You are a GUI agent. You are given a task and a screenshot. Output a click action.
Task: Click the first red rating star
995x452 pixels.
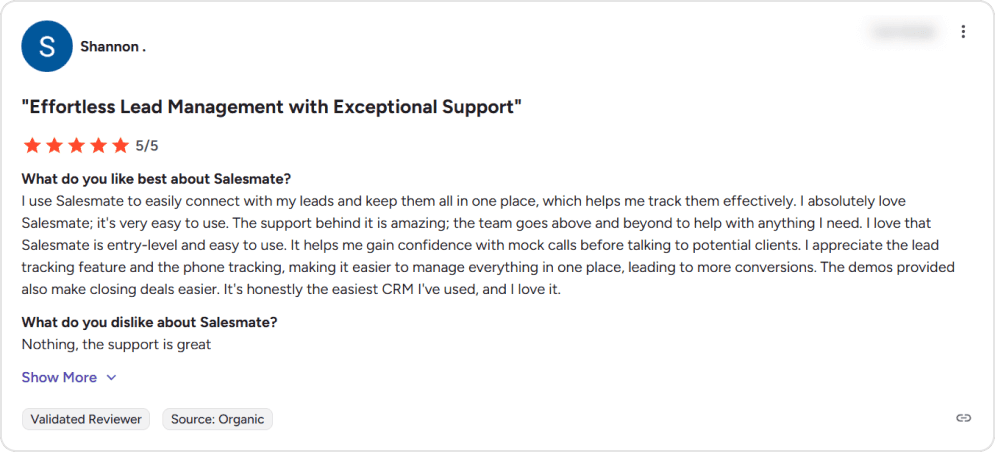[32, 146]
